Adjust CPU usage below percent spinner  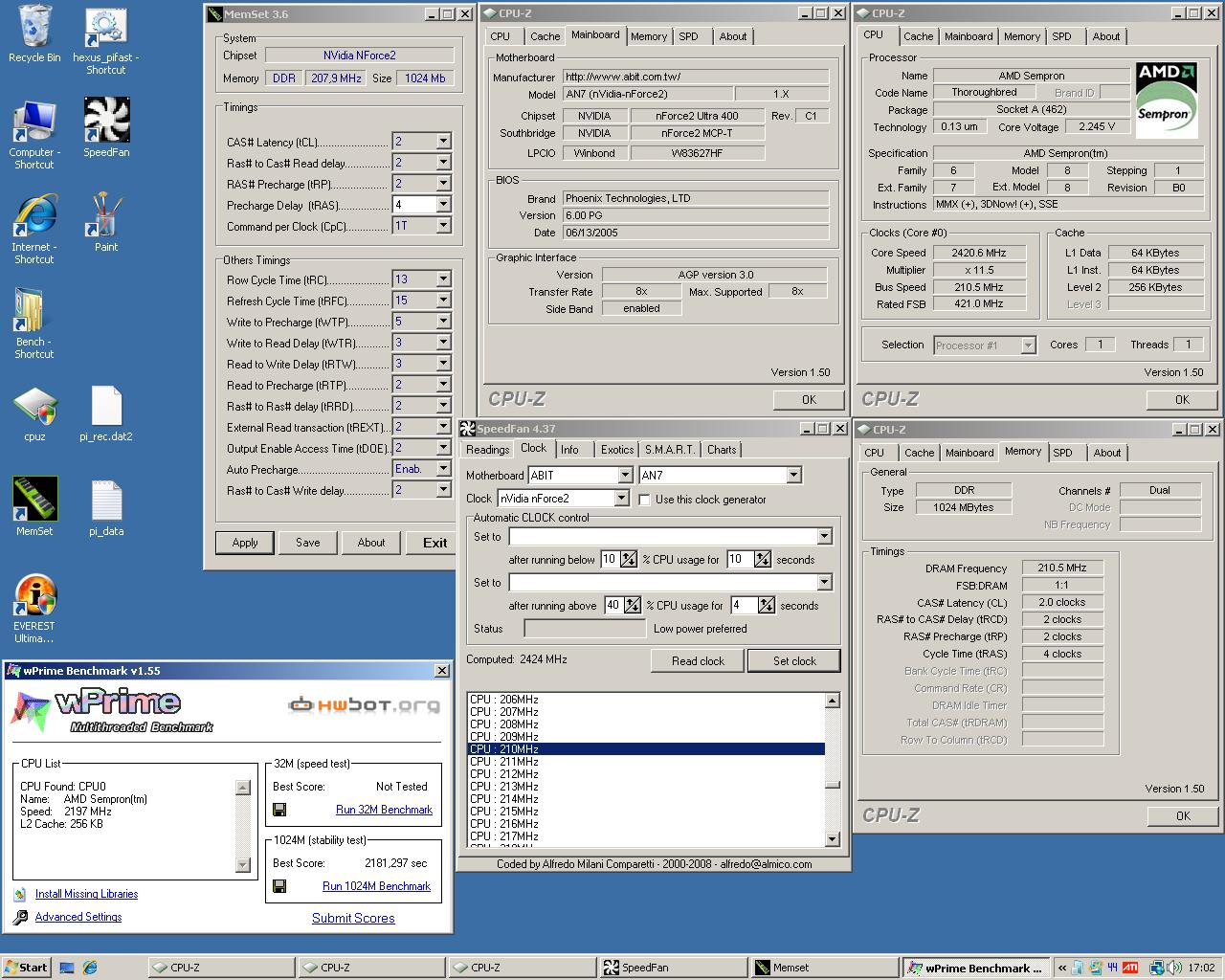[629, 560]
